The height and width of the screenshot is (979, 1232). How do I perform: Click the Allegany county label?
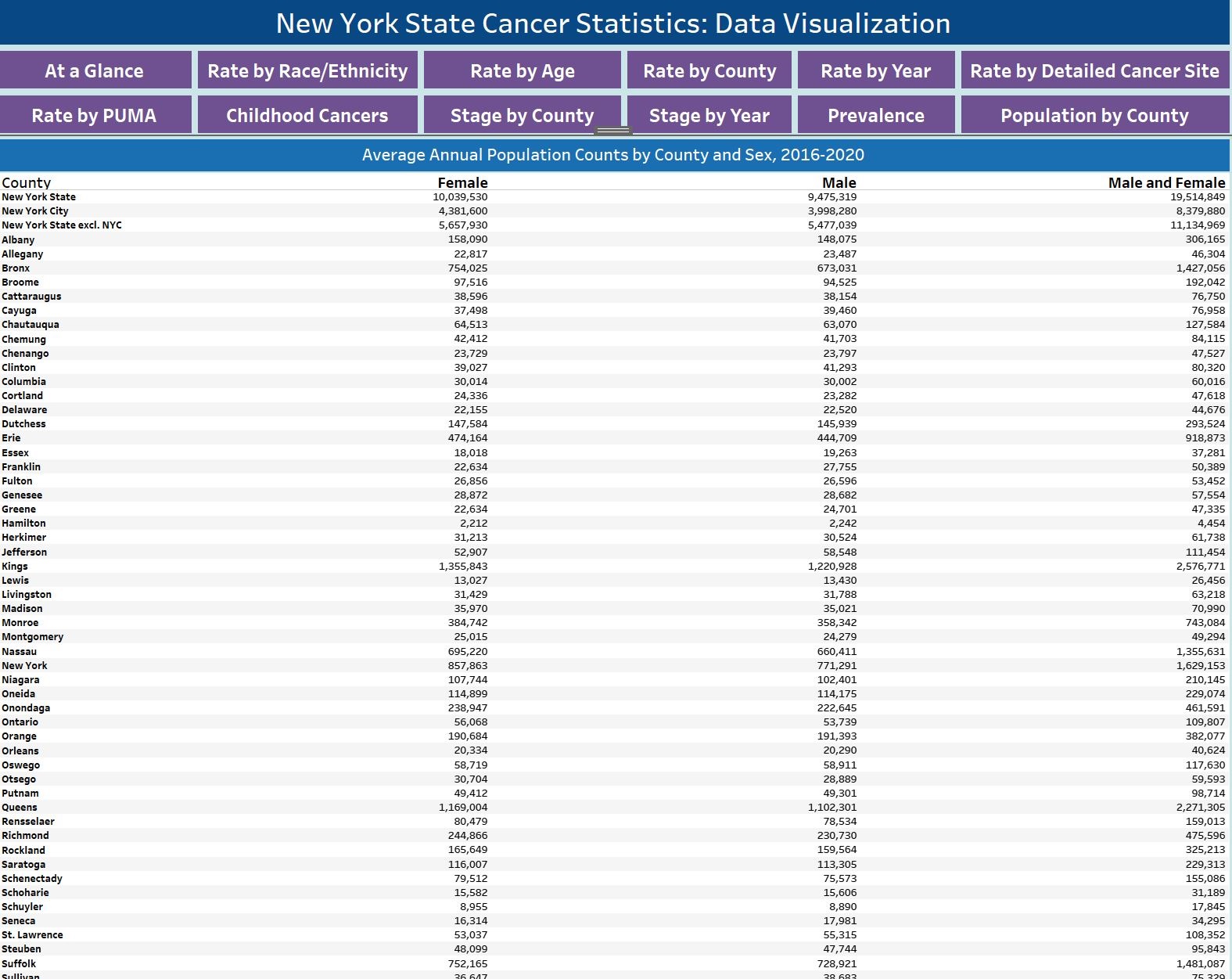[x=23, y=254]
